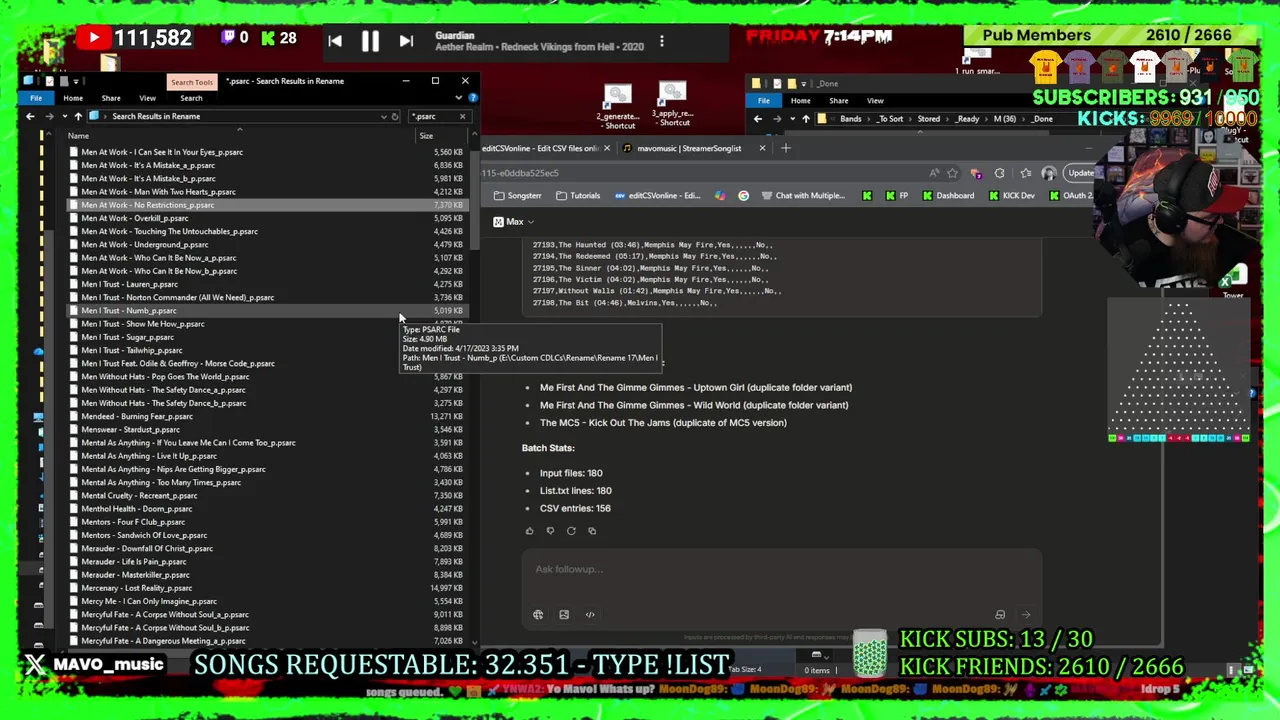Viewport: 1280px width, 720px height.
Task: Switch to mavomusic StreamerSonglist tab
Action: click(688, 148)
